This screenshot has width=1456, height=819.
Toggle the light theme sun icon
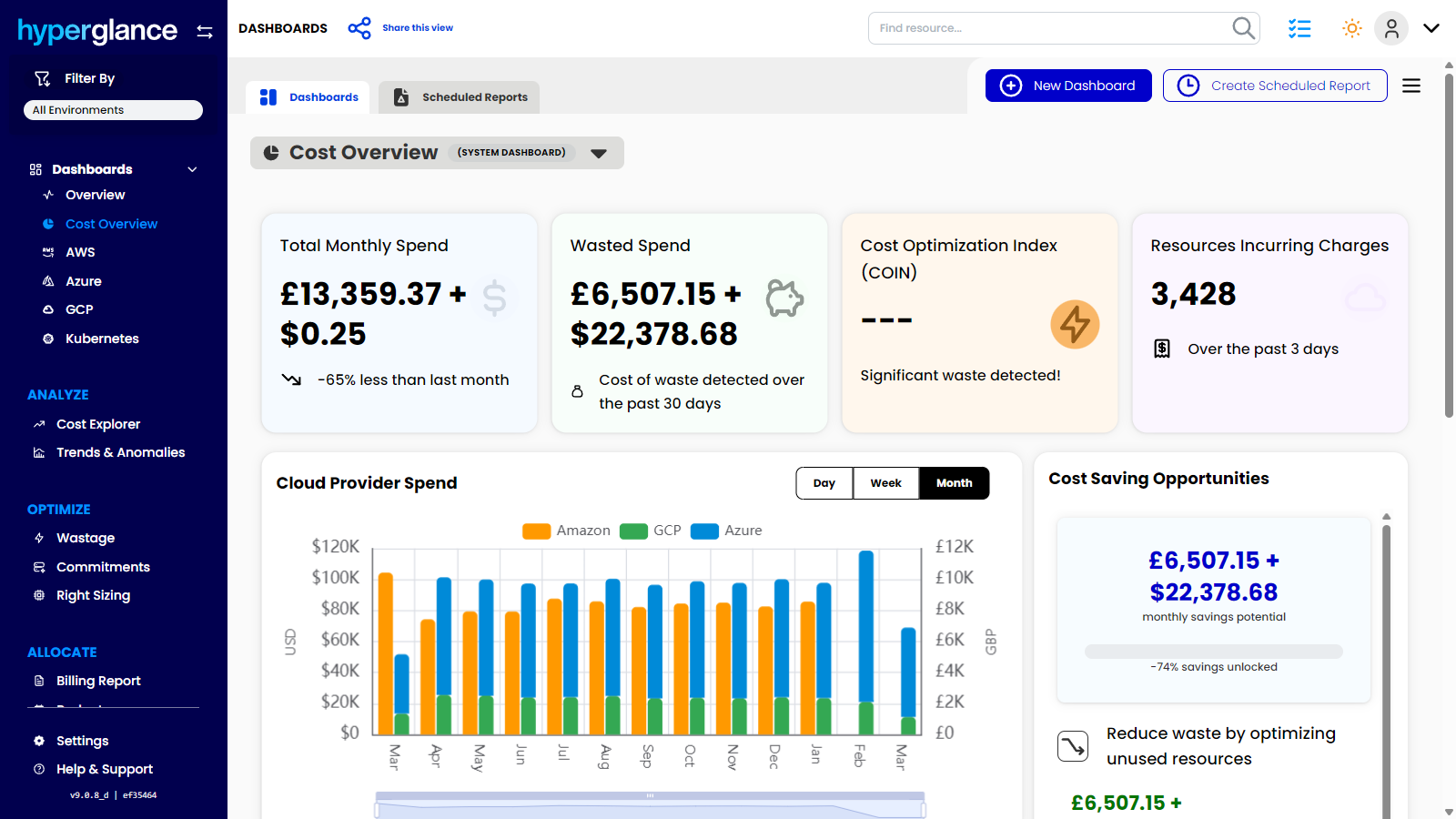1352,28
